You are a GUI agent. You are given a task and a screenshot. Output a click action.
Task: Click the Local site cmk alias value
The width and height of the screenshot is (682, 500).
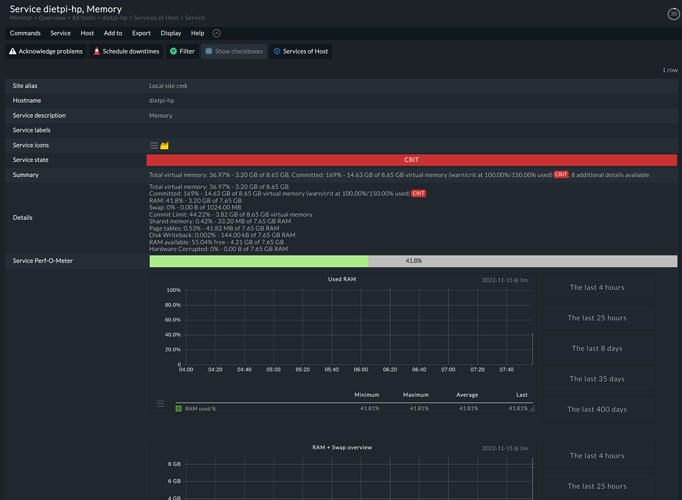coord(168,86)
